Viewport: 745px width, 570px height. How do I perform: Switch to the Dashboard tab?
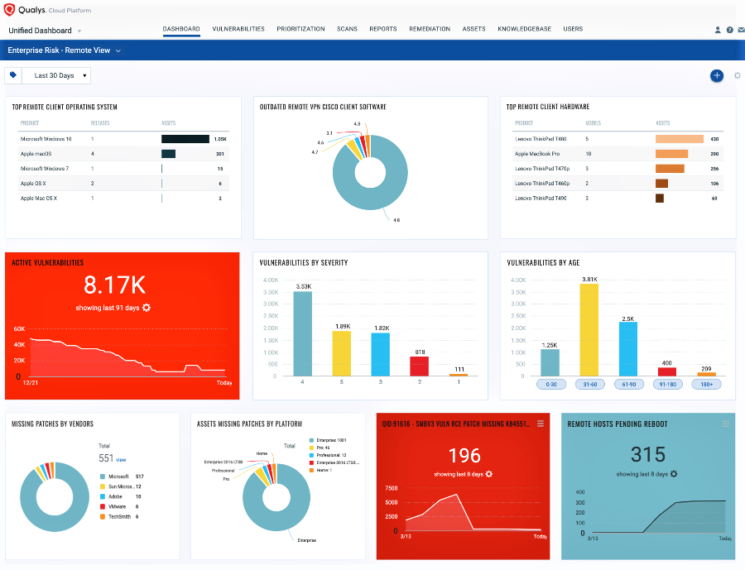(x=181, y=29)
